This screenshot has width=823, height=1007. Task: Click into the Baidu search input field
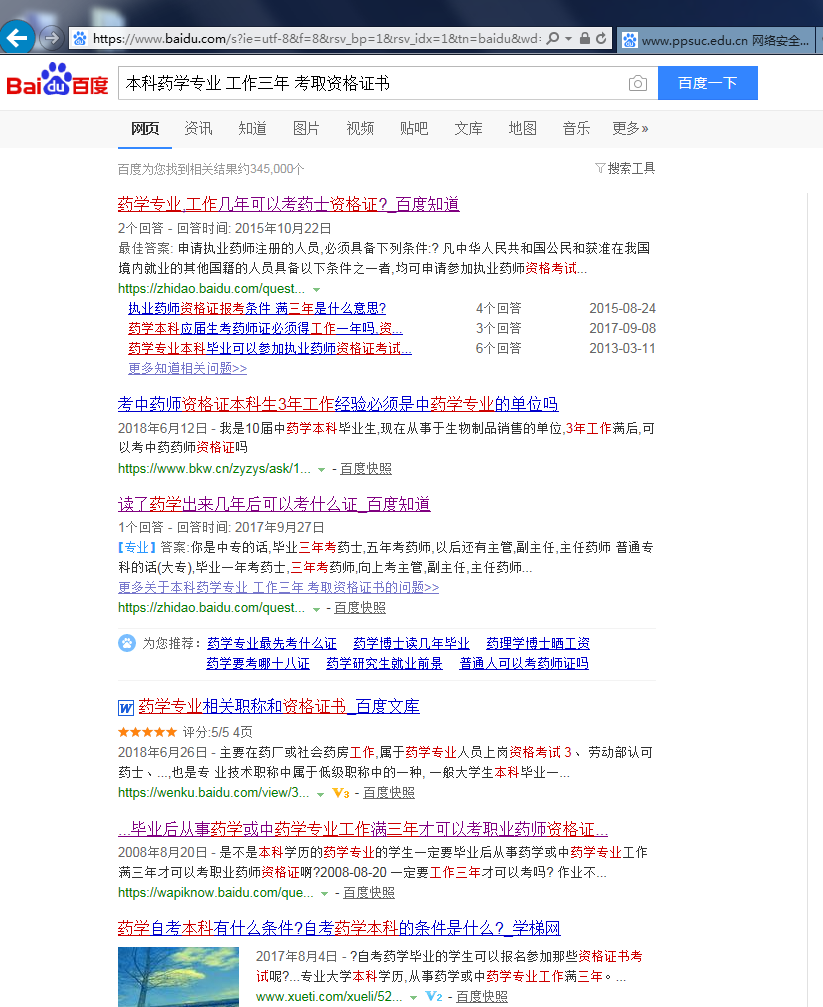(373, 83)
